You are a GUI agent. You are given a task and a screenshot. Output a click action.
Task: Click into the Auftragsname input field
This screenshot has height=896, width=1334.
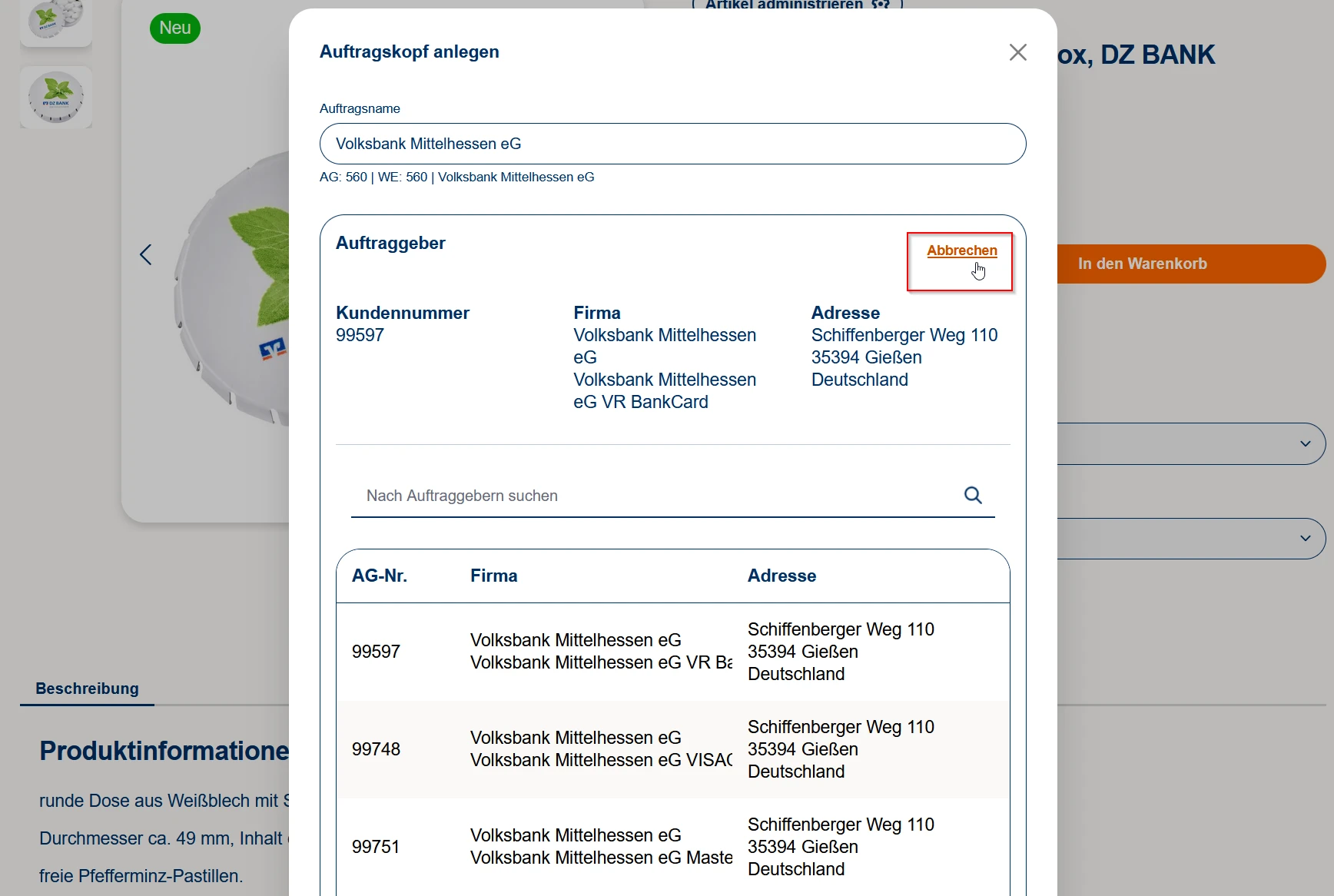coord(672,144)
